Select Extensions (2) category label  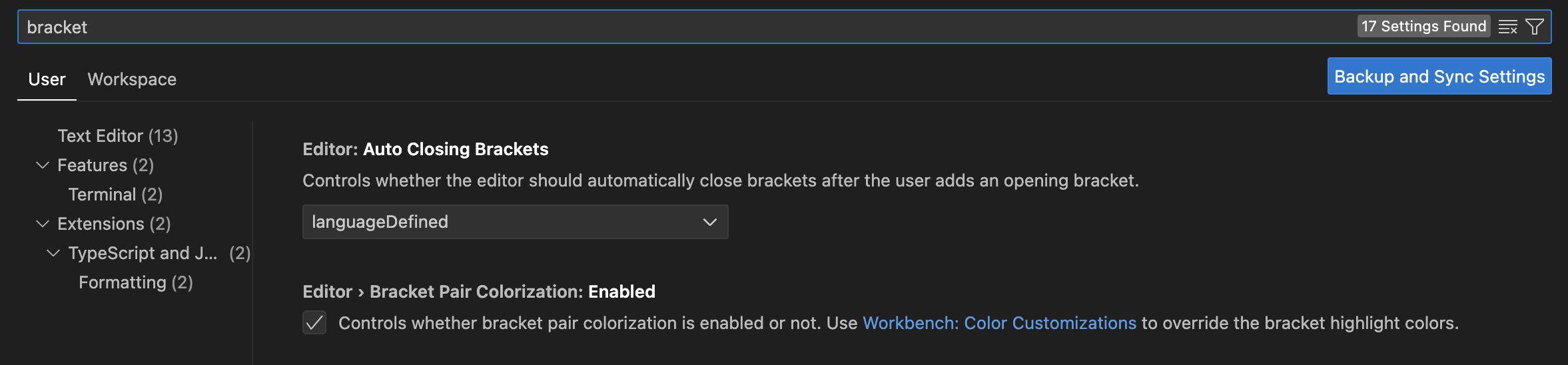(x=114, y=224)
